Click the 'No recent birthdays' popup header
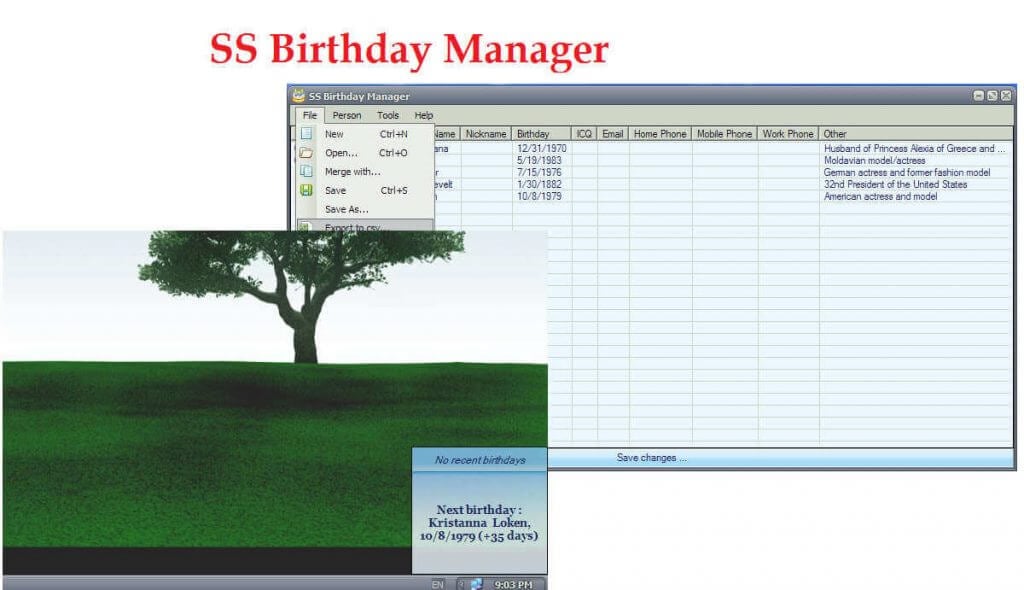This screenshot has width=1024, height=590. pyautogui.click(x=480, y=460)
